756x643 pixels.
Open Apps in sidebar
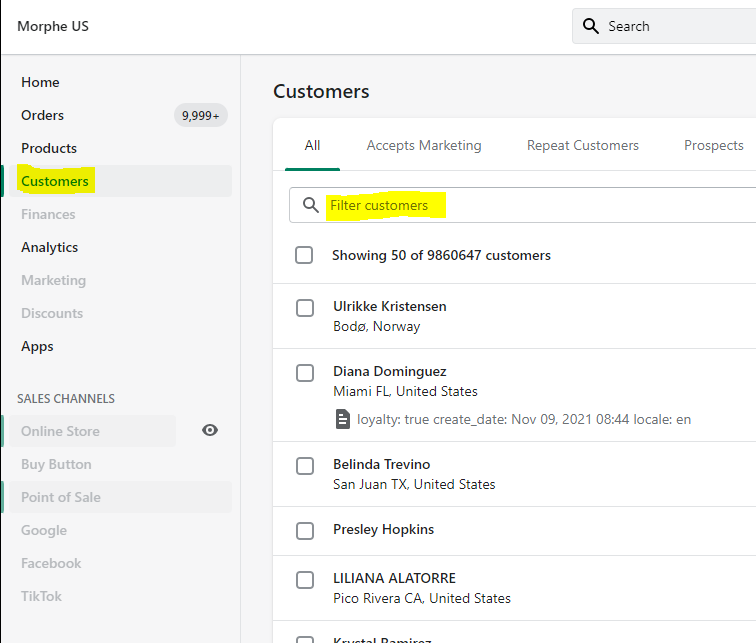37,347
